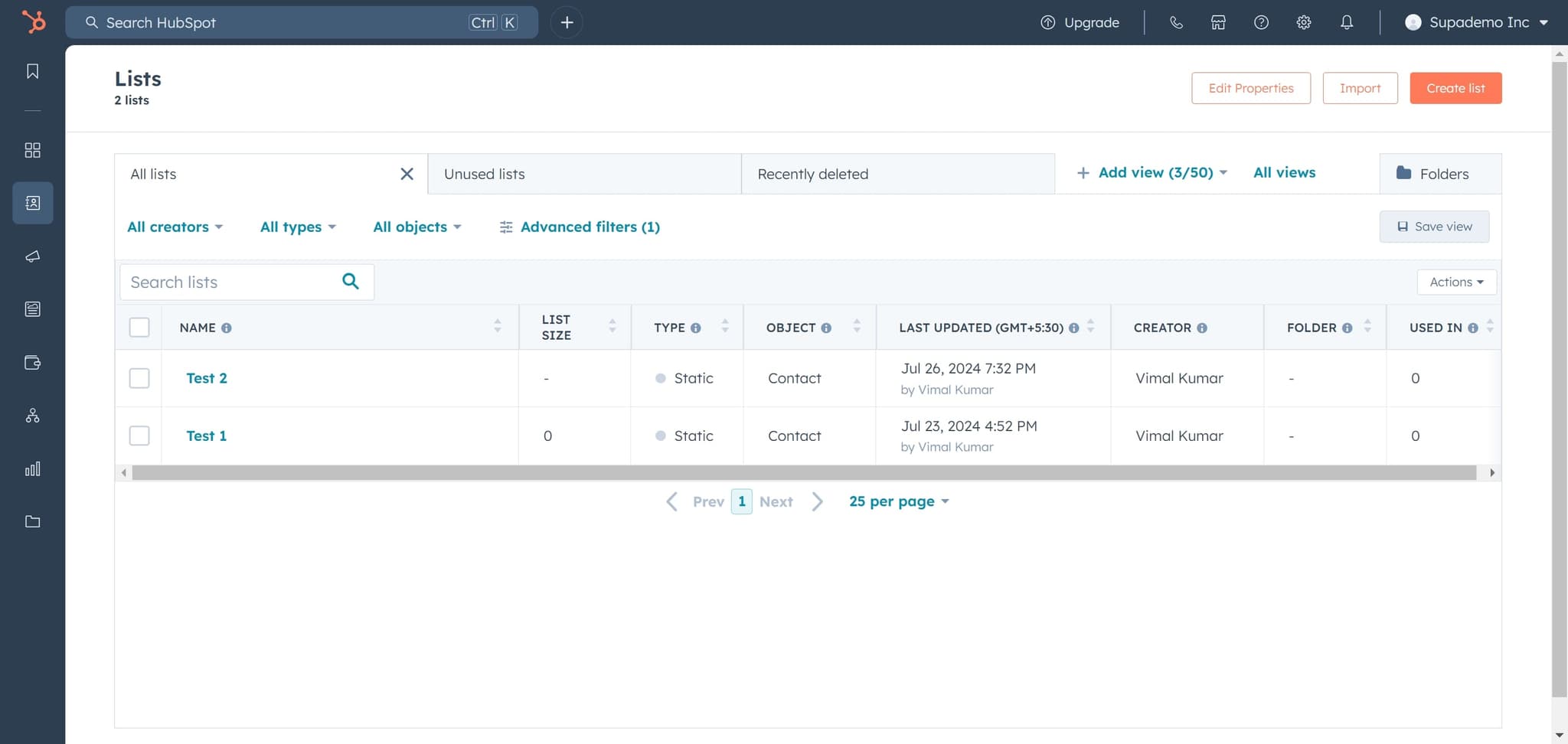Click the horizontal table scrollbar

pos(804,473)
